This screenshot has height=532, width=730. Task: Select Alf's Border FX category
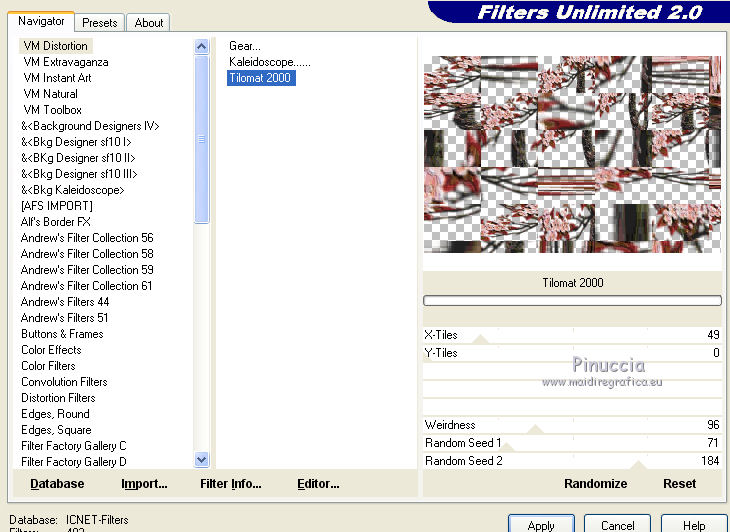[x=55, y=222]
